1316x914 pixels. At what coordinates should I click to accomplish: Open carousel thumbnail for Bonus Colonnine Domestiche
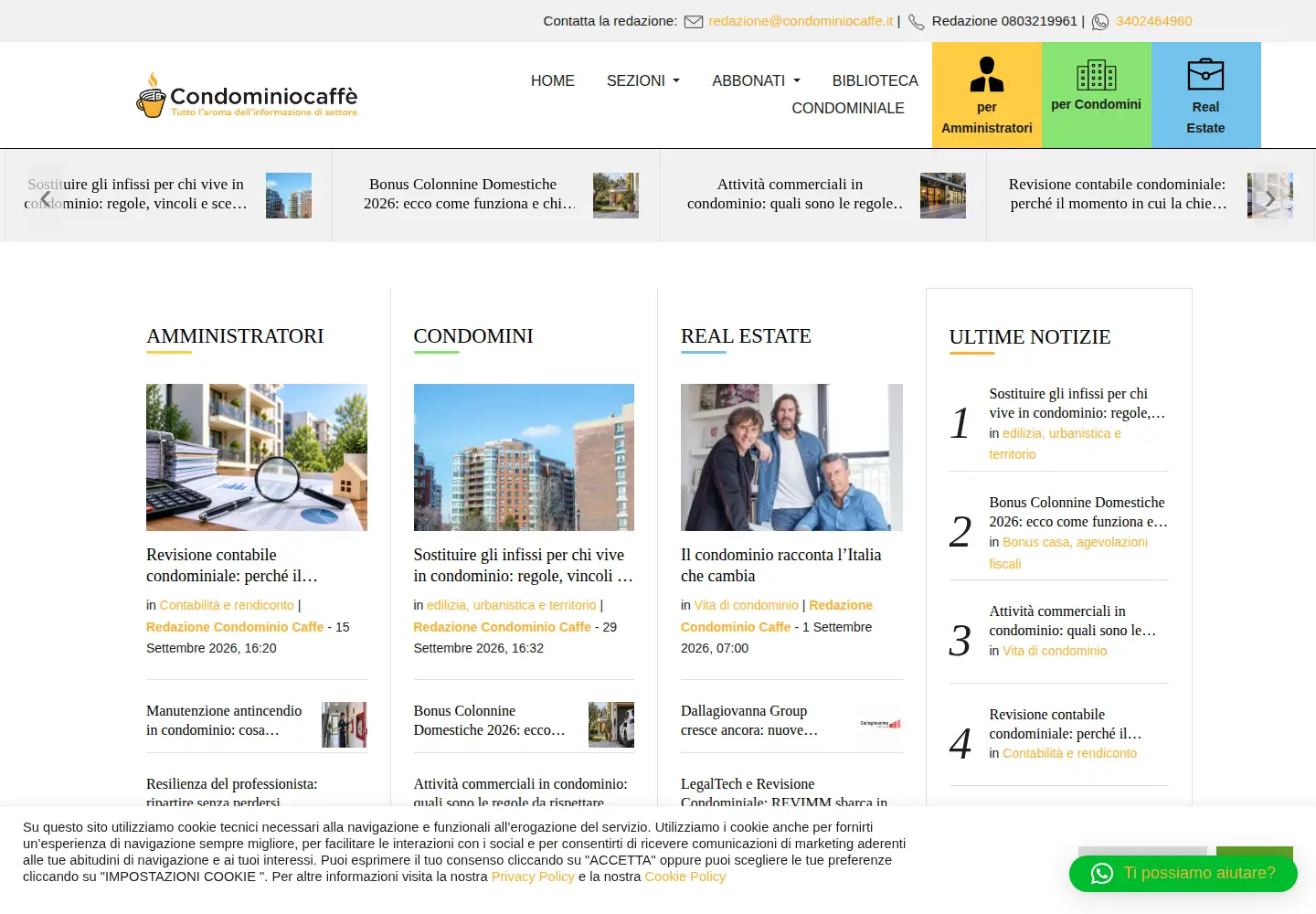click(616, 196)
